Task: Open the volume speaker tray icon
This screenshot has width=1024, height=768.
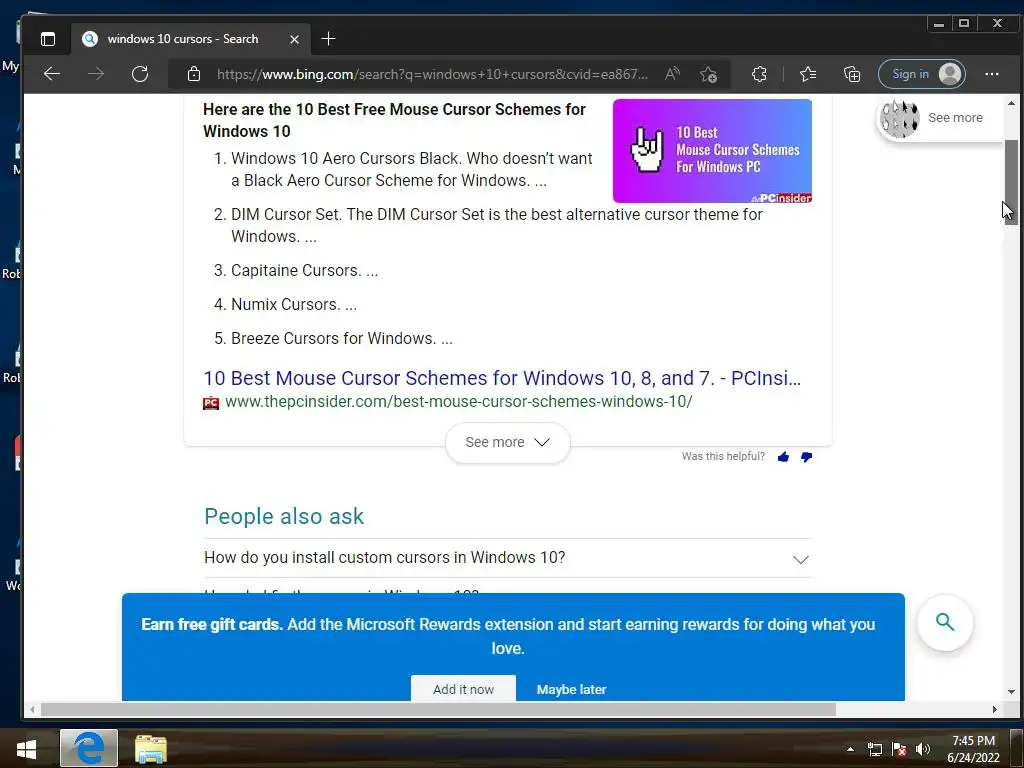Action: click(923, 749)
